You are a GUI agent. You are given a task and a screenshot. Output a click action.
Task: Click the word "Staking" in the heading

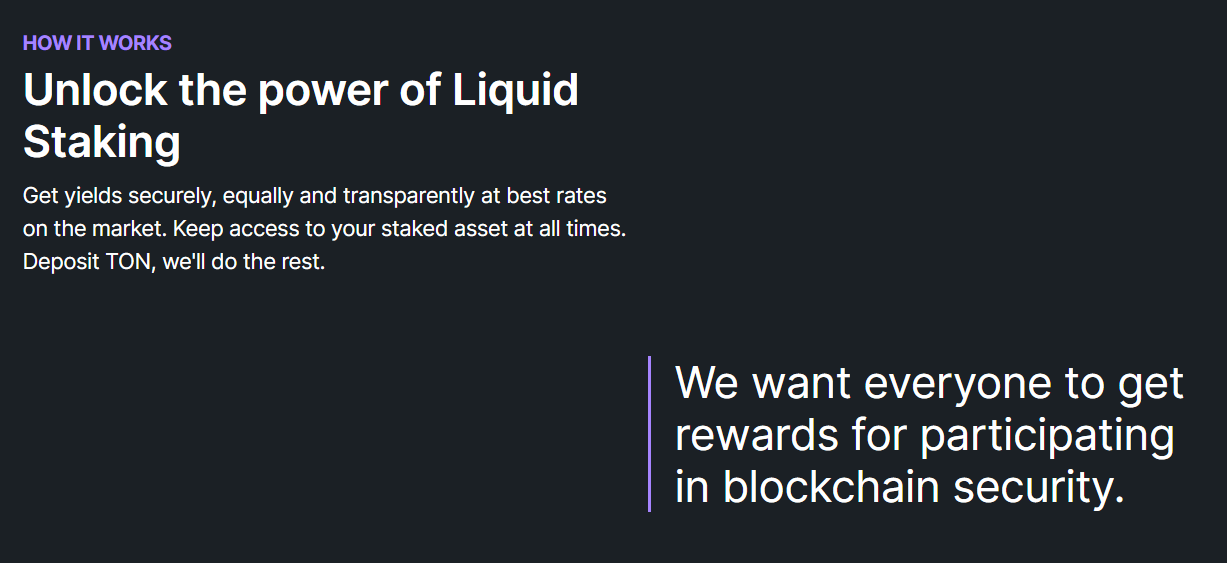coord(101,142)
